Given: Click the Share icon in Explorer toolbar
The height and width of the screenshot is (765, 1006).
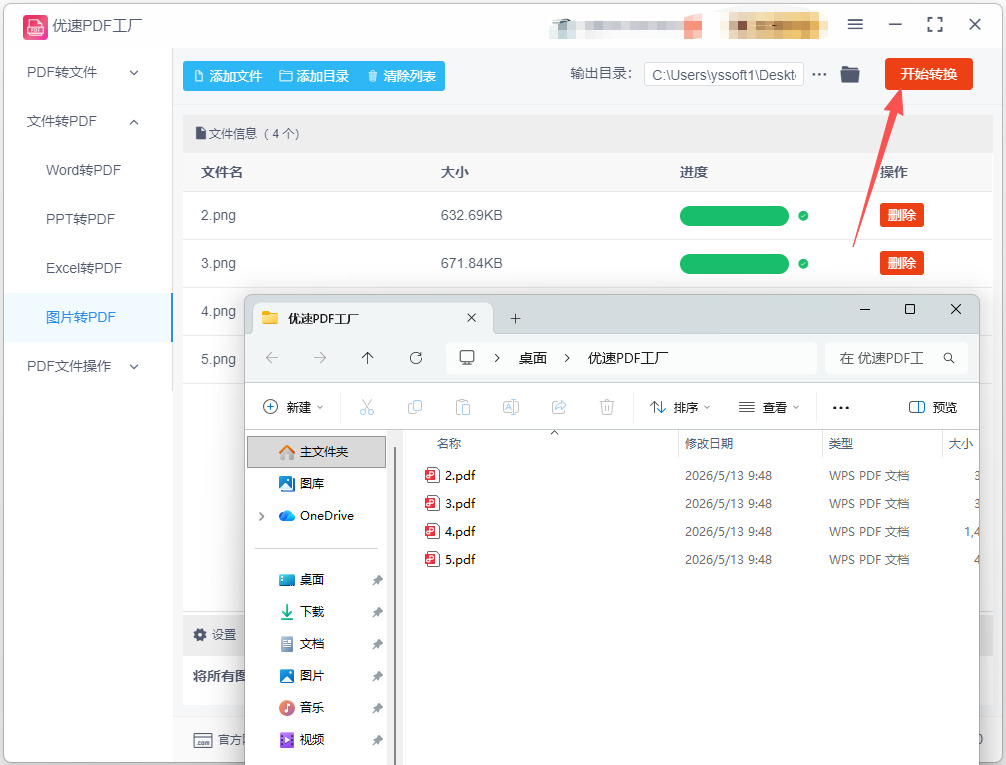Looking at the screenshot, I should pyautogui.click(x=559, y=407).
